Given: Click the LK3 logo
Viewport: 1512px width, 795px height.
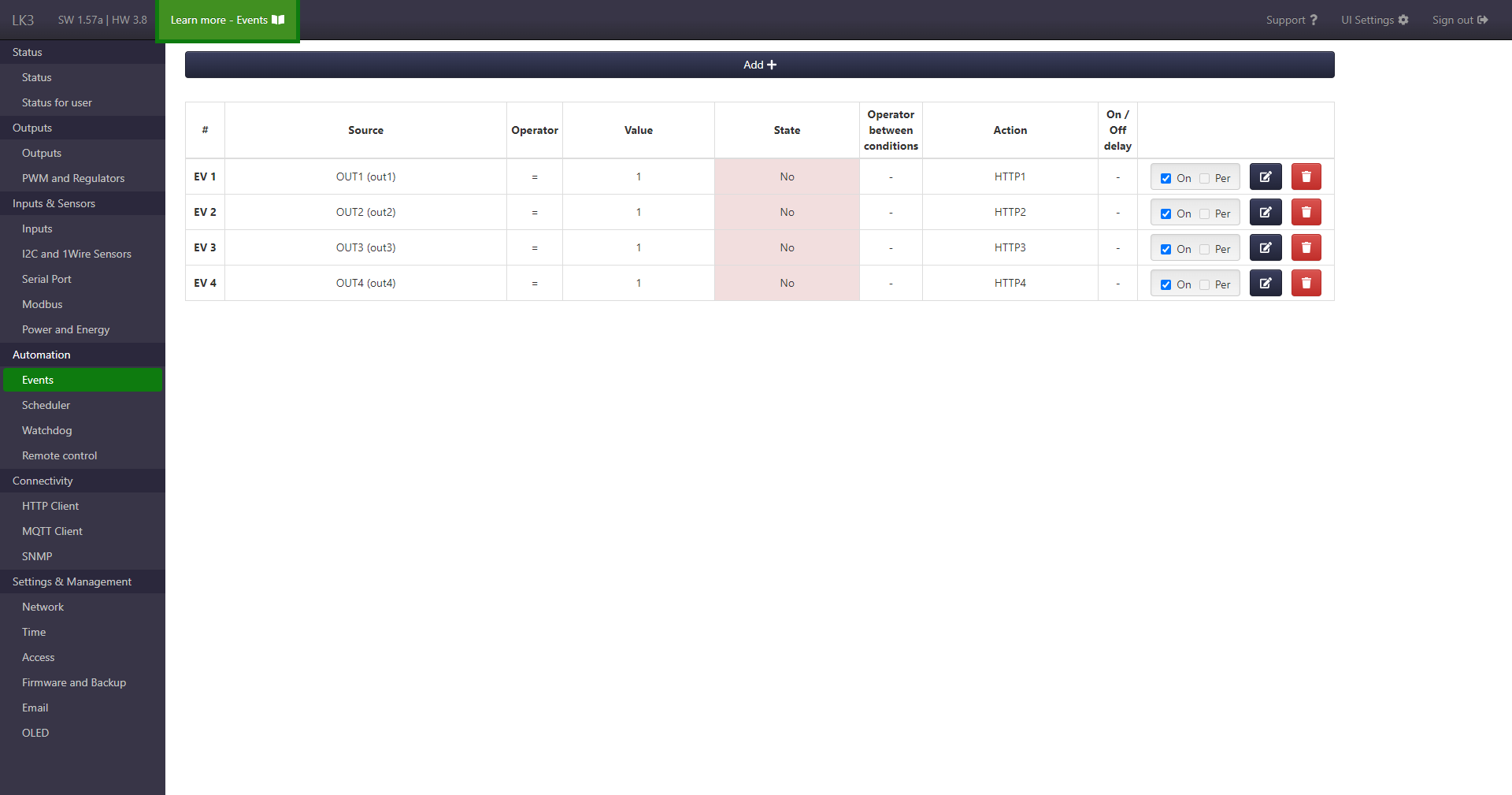Looking at the screenshot, I should (23, 20).
